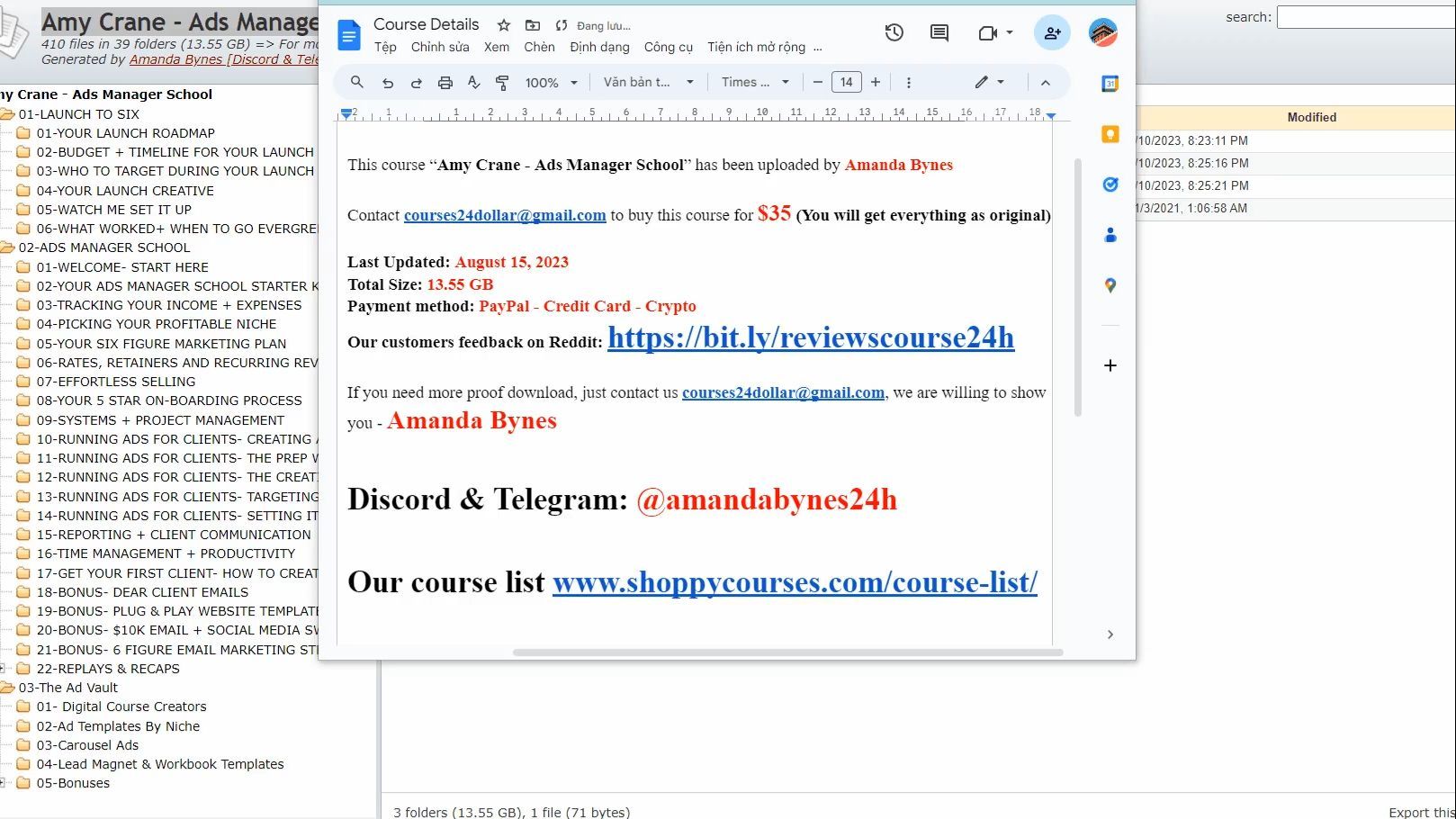Open the editing mode pencil dropdown
The height and width of the screenshot is (819, 1456).
990,82
